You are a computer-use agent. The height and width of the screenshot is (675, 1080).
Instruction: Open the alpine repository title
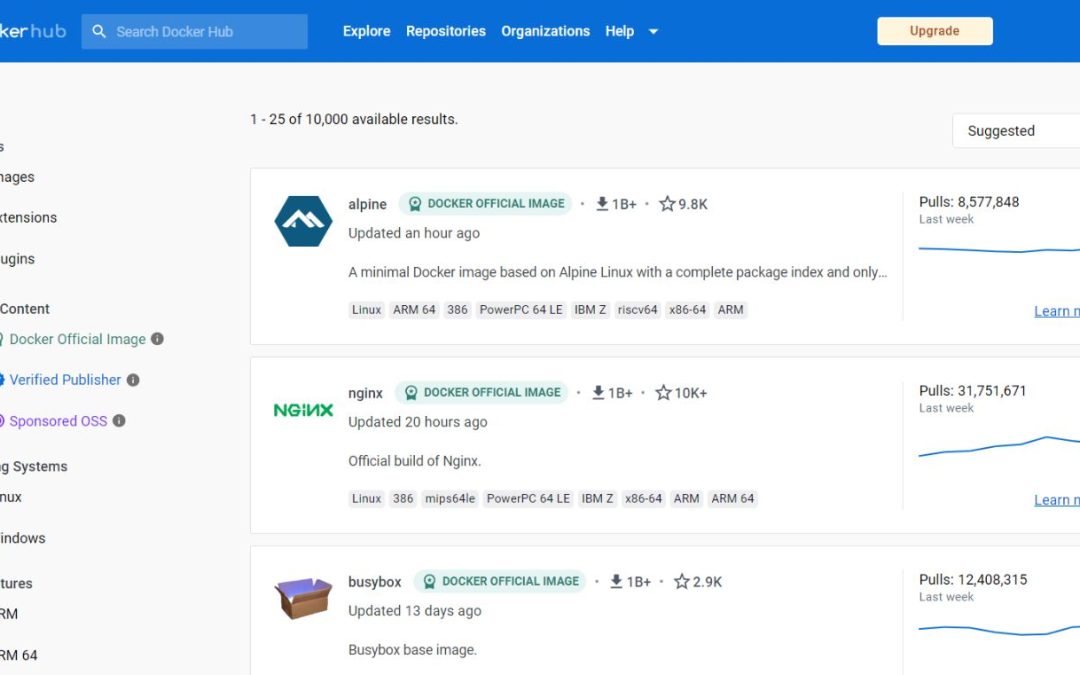tap(367, 205)
